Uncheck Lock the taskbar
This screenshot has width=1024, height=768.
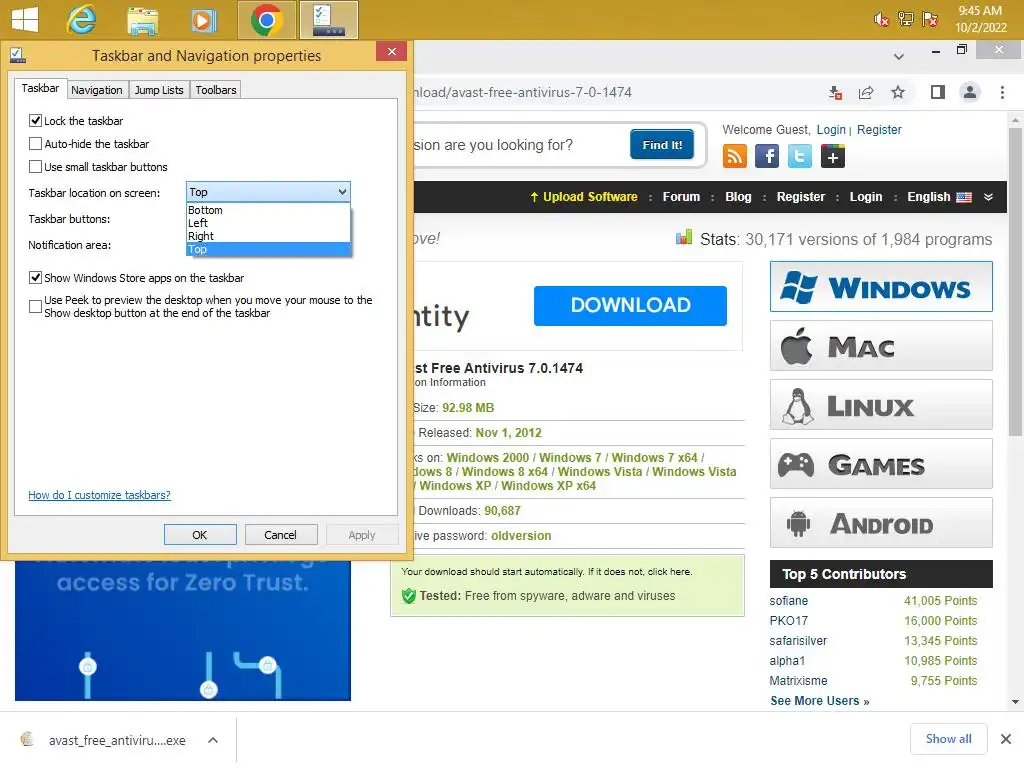tap(35, 121)
